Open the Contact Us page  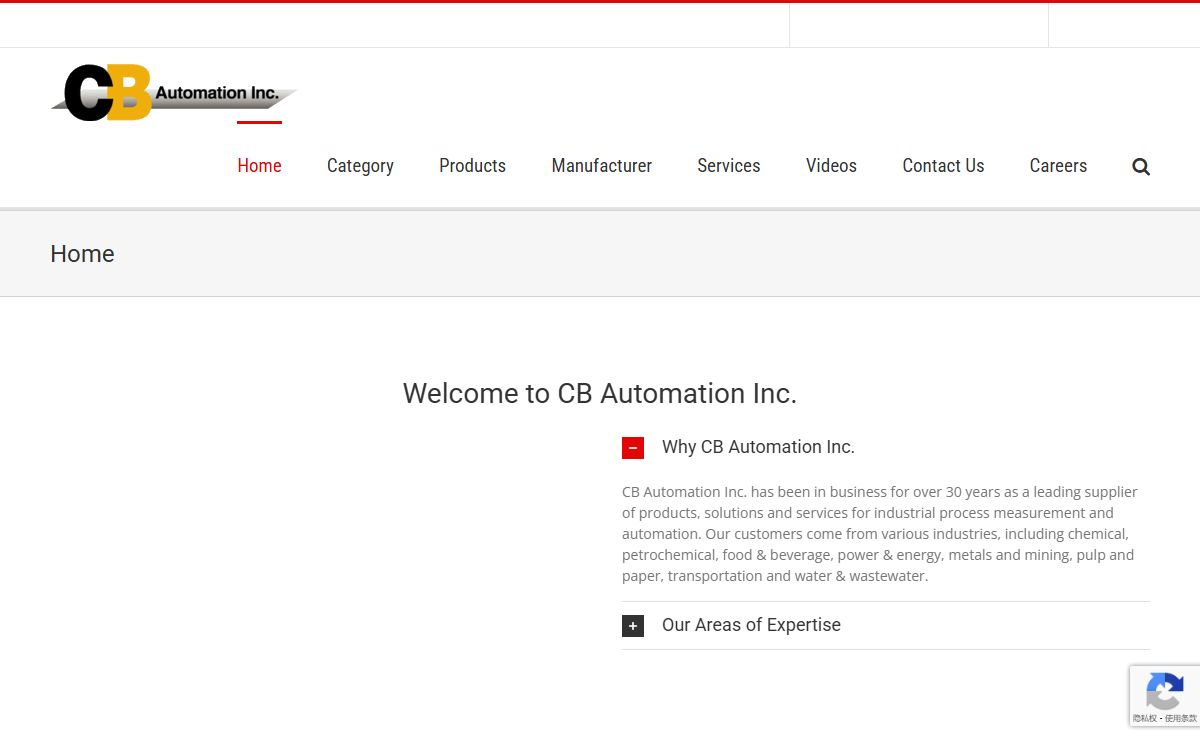[943, 166]
